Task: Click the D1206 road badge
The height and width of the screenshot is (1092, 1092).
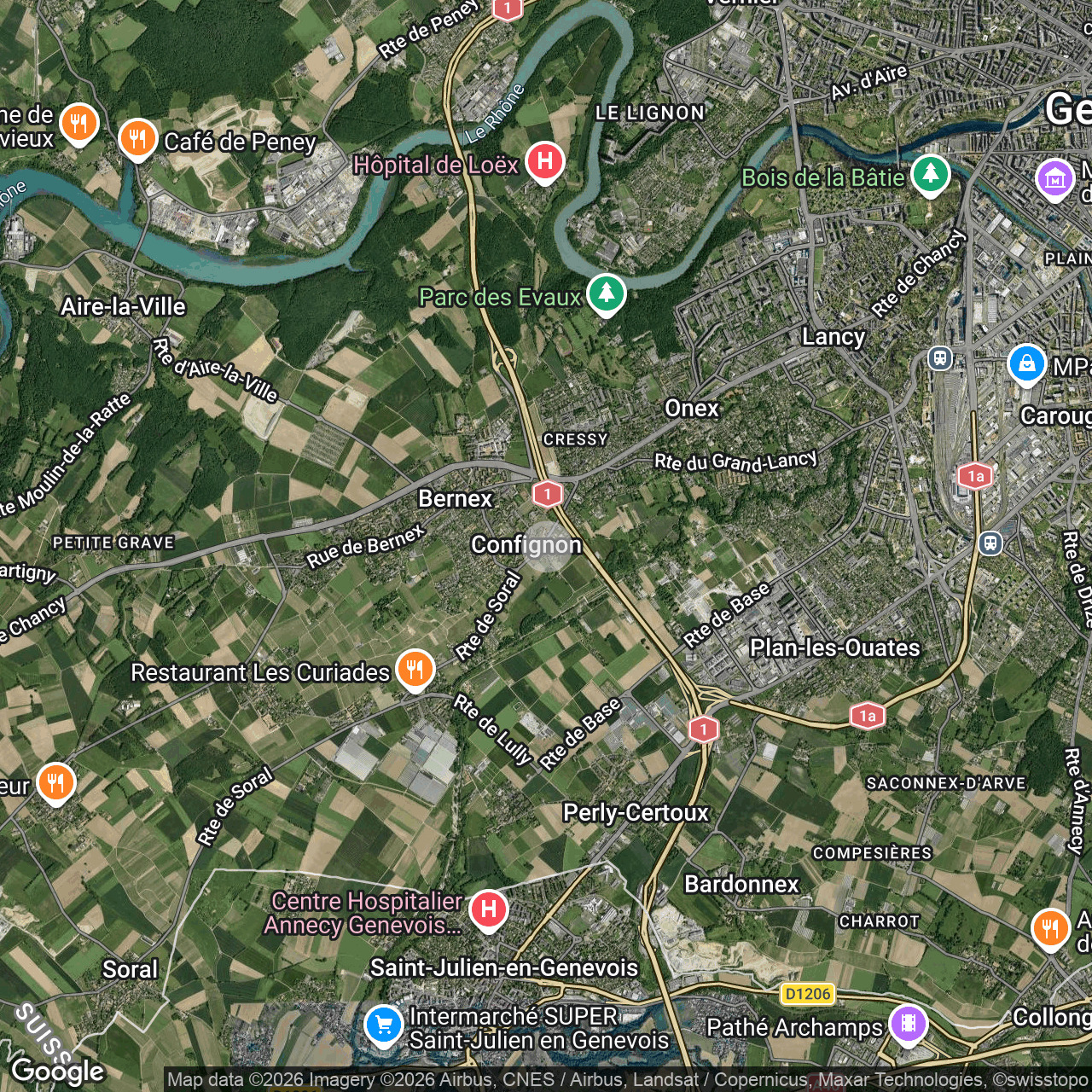Action: coord(808,994)
